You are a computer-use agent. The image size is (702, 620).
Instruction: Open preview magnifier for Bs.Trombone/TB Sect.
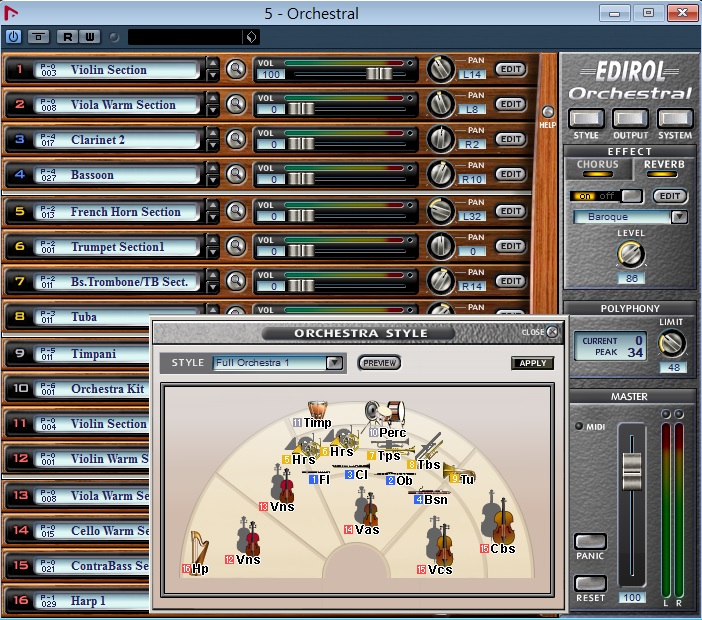pyautogui.click(x=235, y=281)
